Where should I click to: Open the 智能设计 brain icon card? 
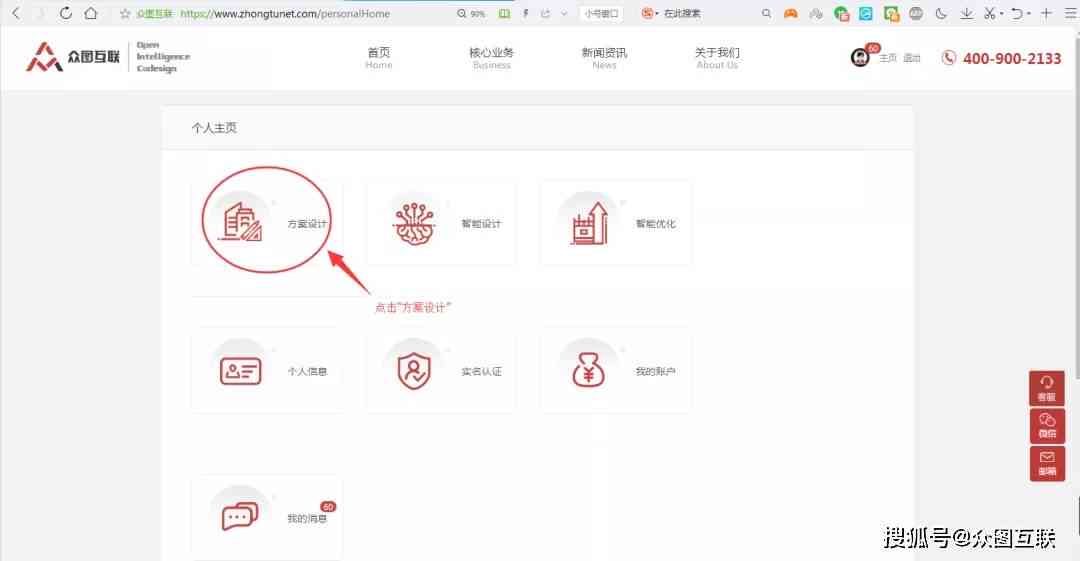(x=441, y=223)
